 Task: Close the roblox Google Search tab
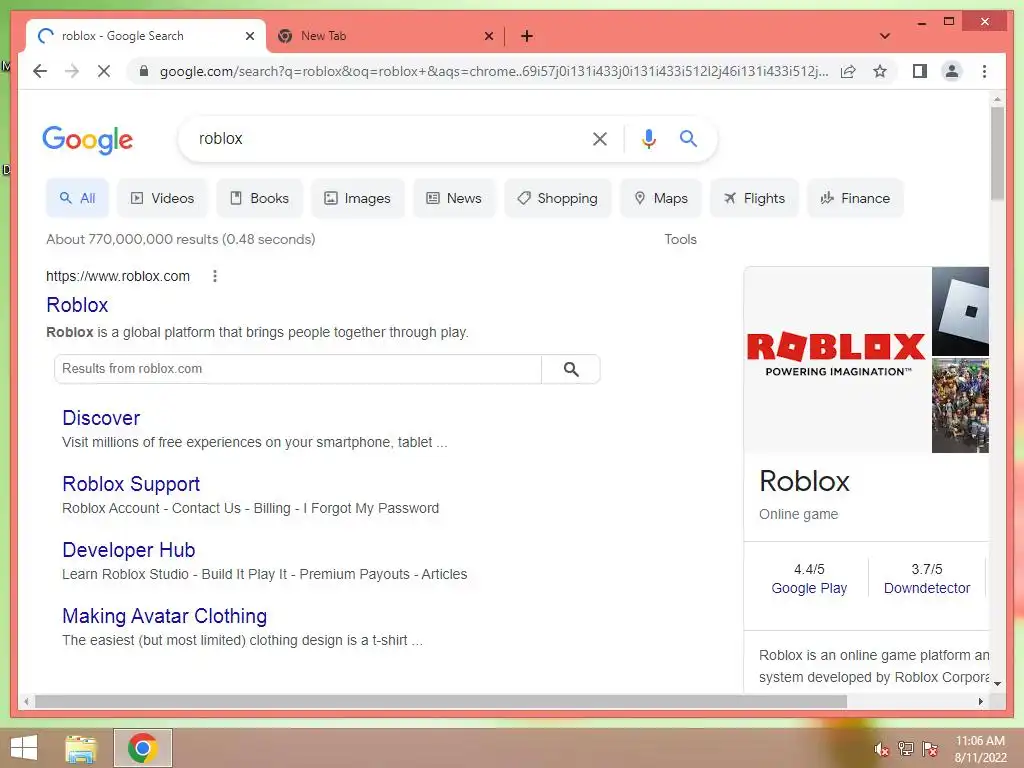(249, 36)
